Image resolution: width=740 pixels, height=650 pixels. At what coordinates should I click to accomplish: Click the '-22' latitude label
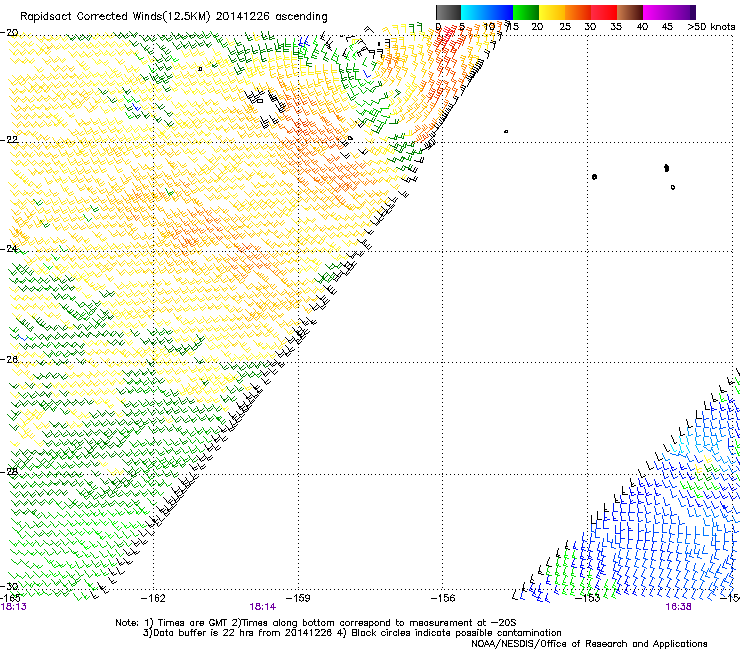tap(9, 139)
